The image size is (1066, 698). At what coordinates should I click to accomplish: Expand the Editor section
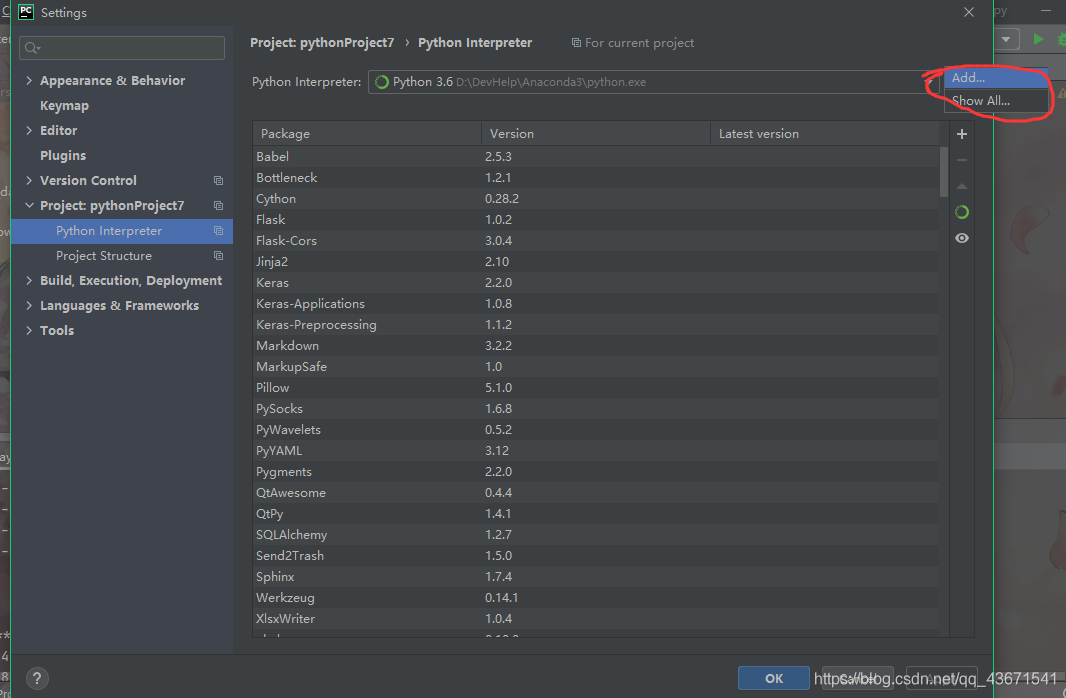pyautogui.click(x=29, y=130)
